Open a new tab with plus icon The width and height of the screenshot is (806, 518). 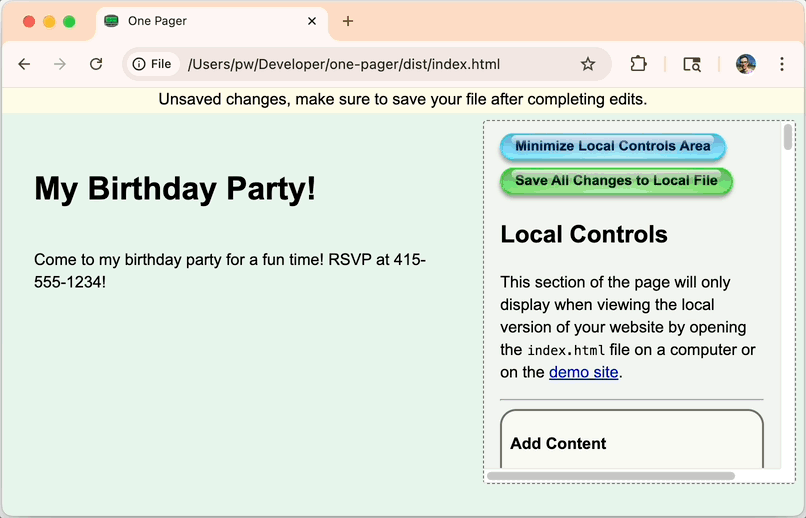click(348, 21)
